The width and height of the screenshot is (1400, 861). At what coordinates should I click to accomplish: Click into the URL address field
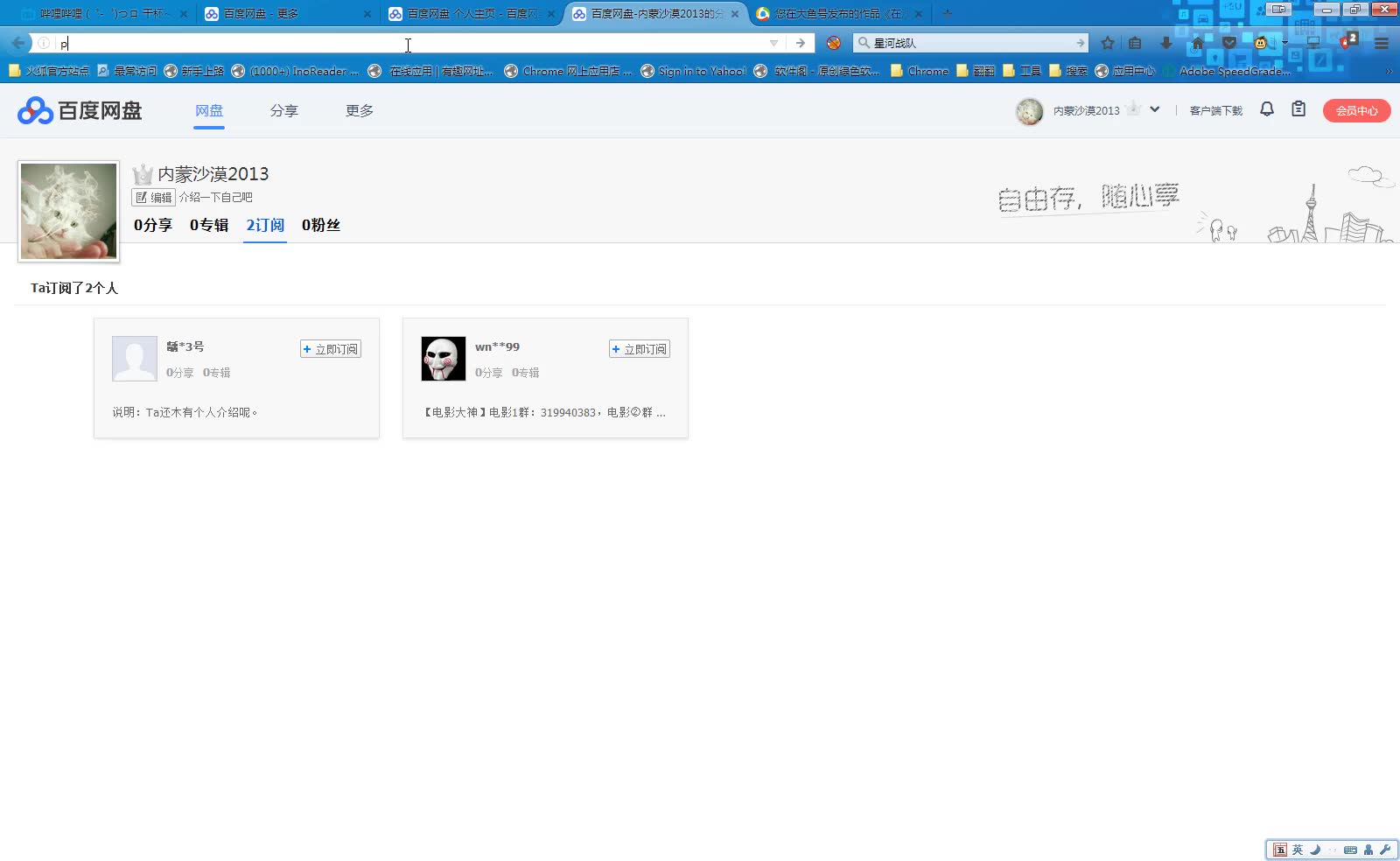pos(411,43)
